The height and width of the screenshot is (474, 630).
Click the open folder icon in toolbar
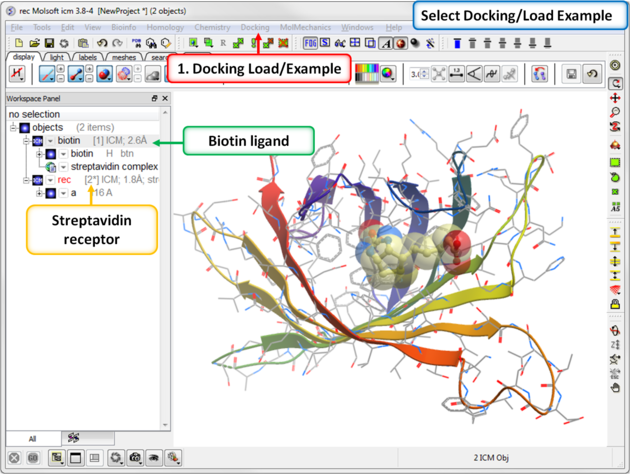click(x=34, y=44)
